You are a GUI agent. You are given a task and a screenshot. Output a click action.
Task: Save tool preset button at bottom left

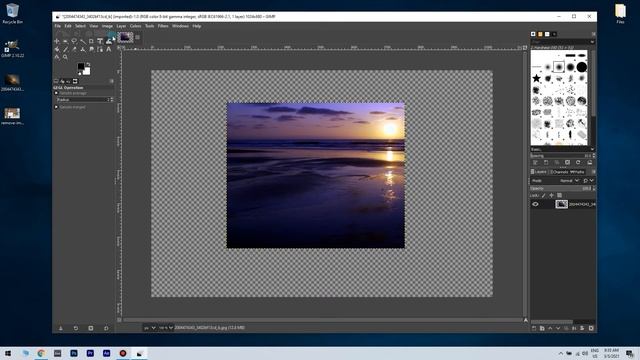pyautogui.click(x=60, y=328)
